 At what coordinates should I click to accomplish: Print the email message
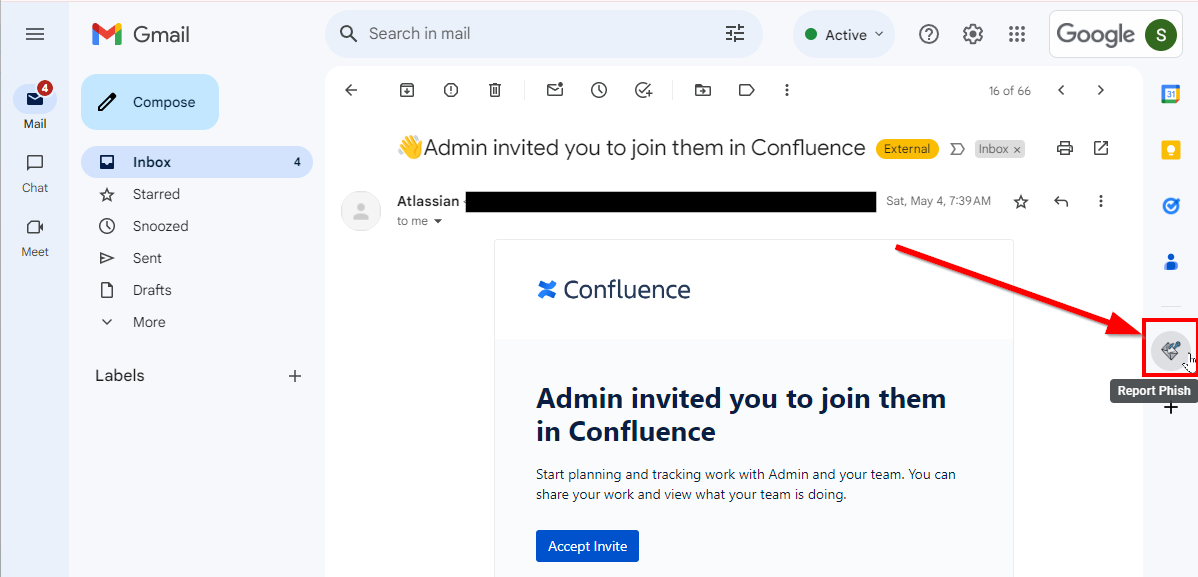tap(1065, 149)
